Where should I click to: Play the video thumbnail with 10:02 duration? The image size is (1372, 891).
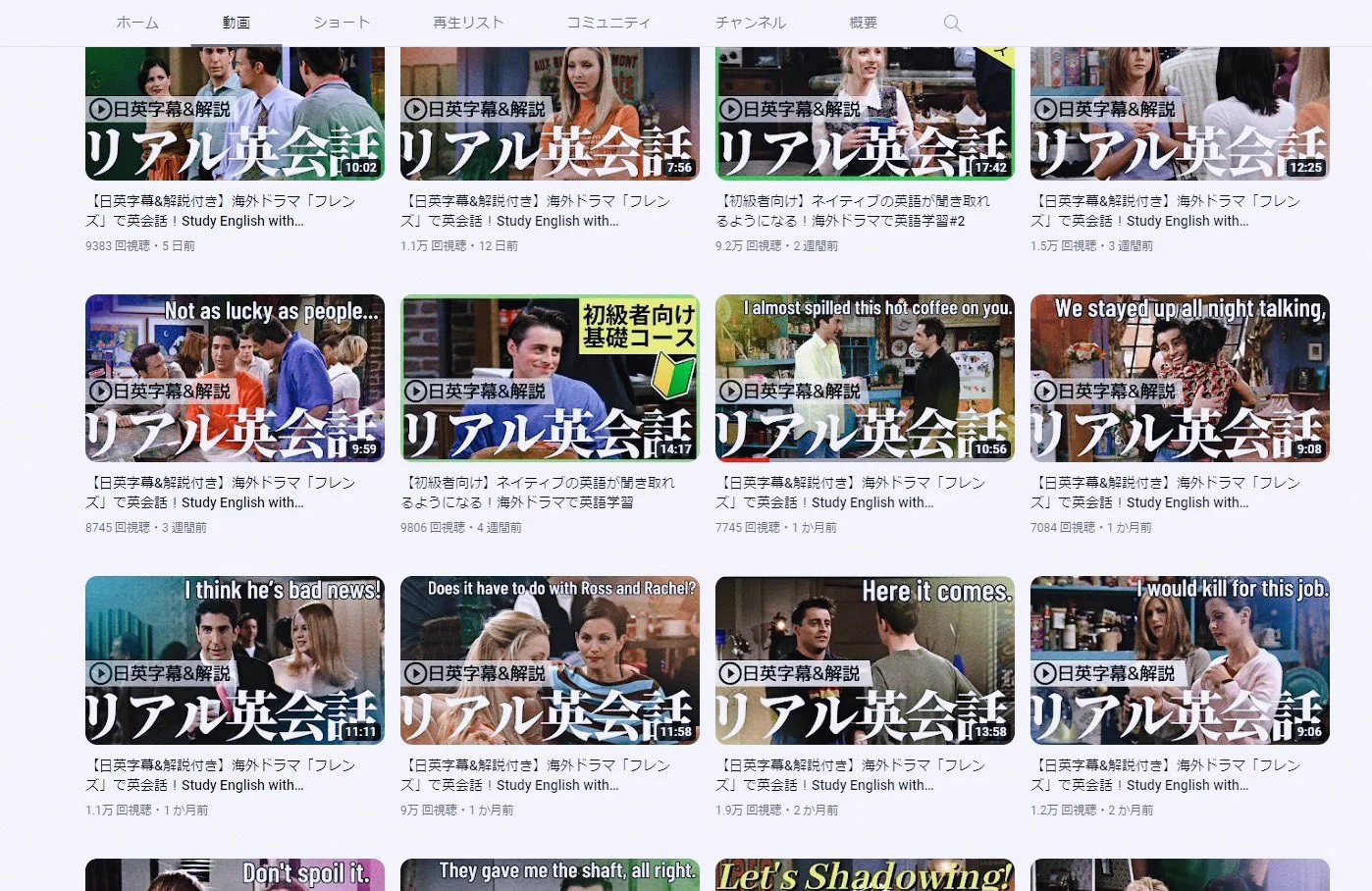click(x=235, y=114)
